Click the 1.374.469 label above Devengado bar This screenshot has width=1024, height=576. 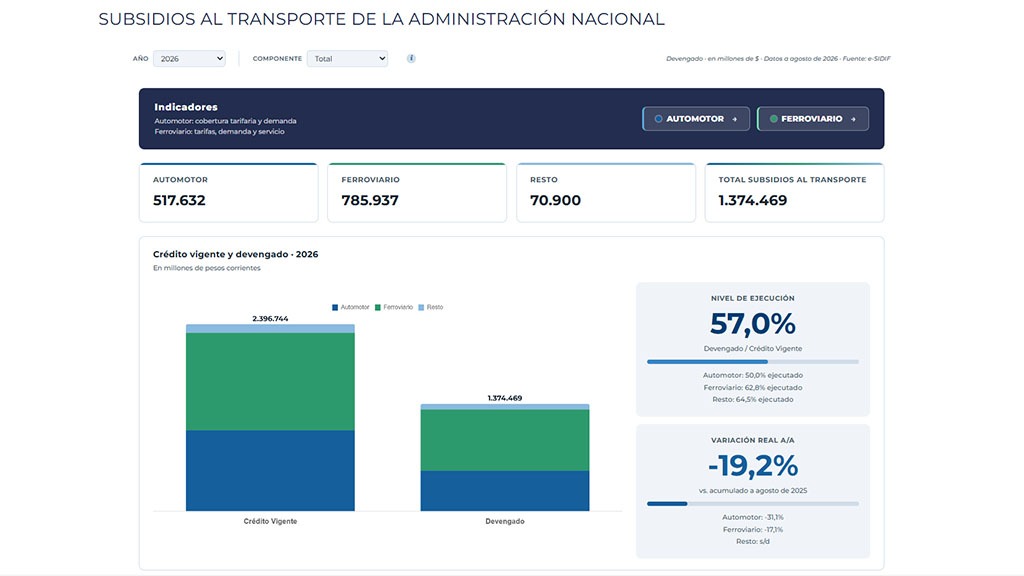tap(505, 398)
